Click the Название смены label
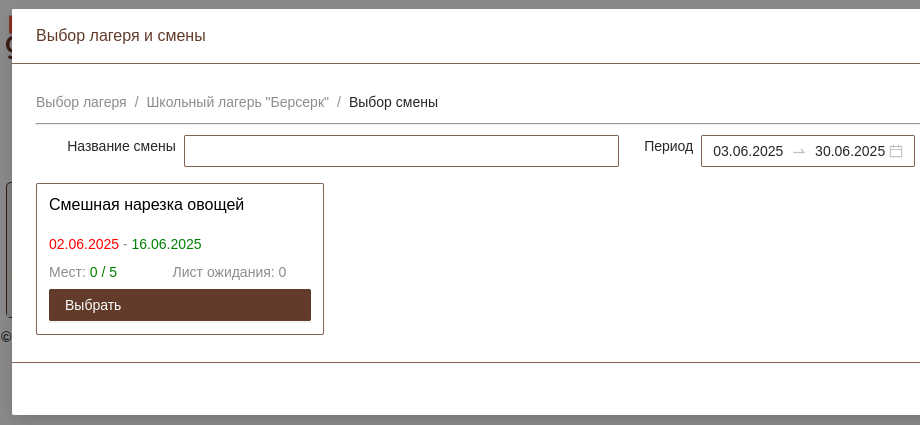 tap(121, 146)
